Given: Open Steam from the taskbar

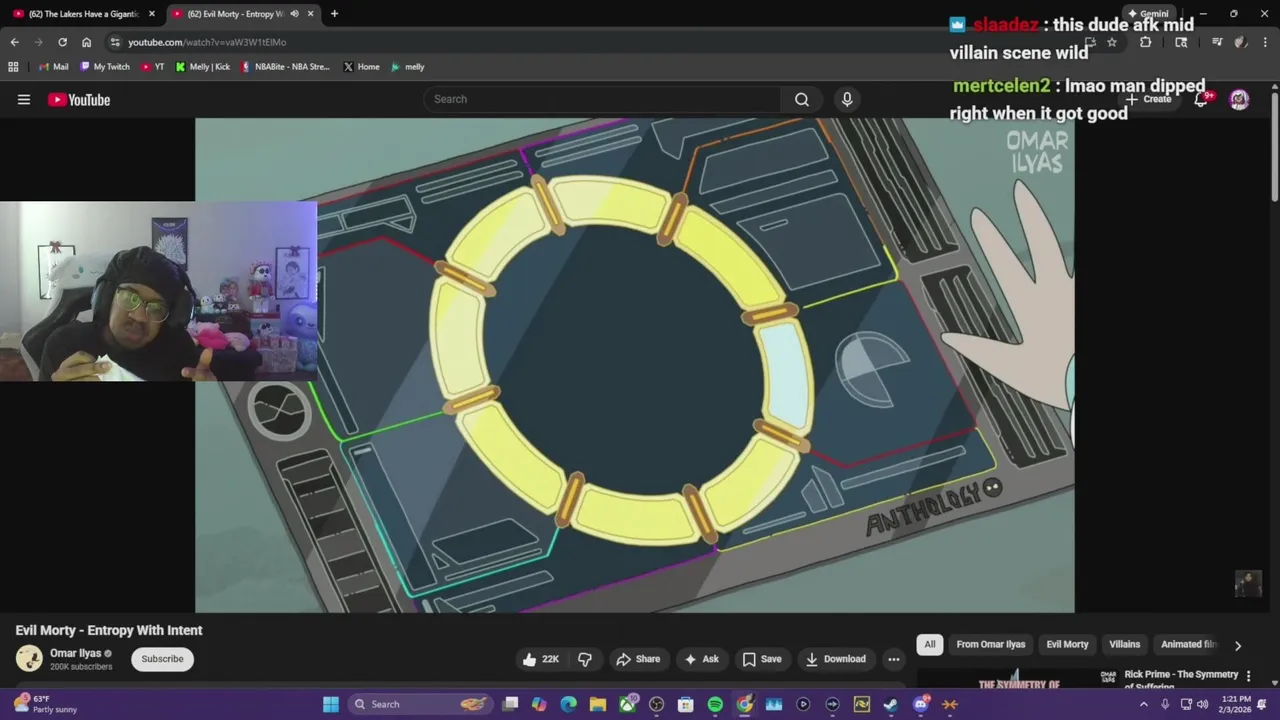Looking at the screenshot, I should [891, 704].
